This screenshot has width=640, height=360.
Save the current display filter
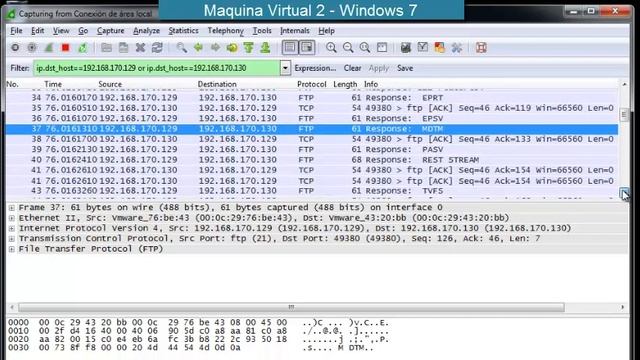click(405, 68)
